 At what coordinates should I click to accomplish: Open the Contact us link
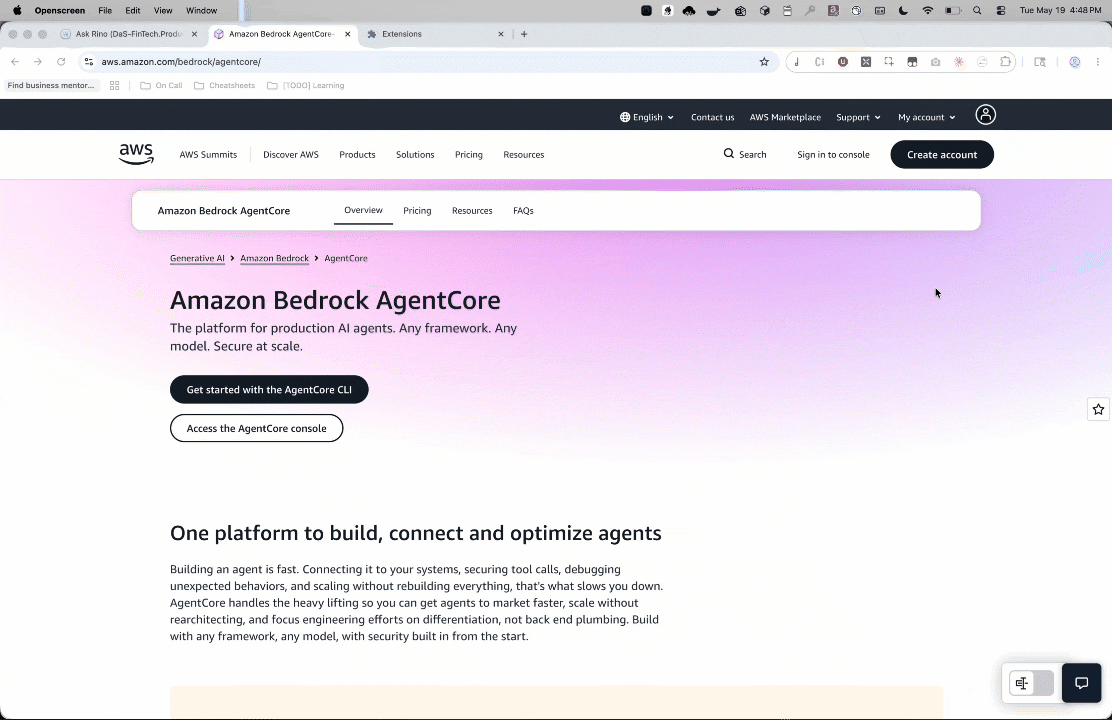coord(713,117)
